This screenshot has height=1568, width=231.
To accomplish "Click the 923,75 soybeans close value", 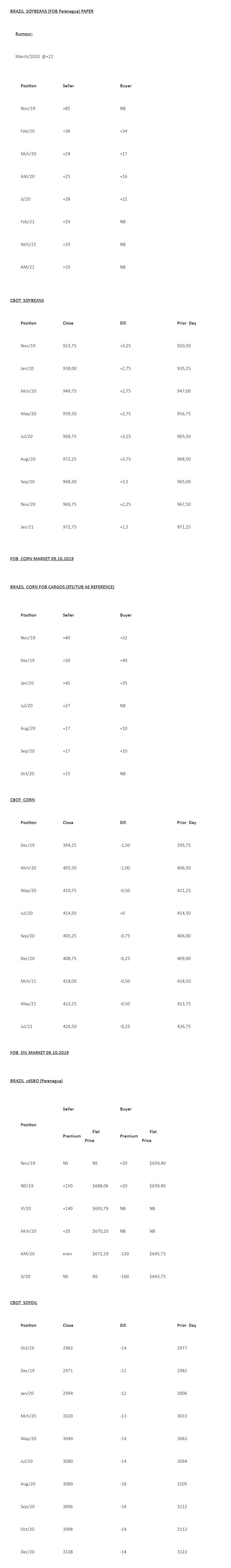I will pyautogui.click(x=69, y=346).
